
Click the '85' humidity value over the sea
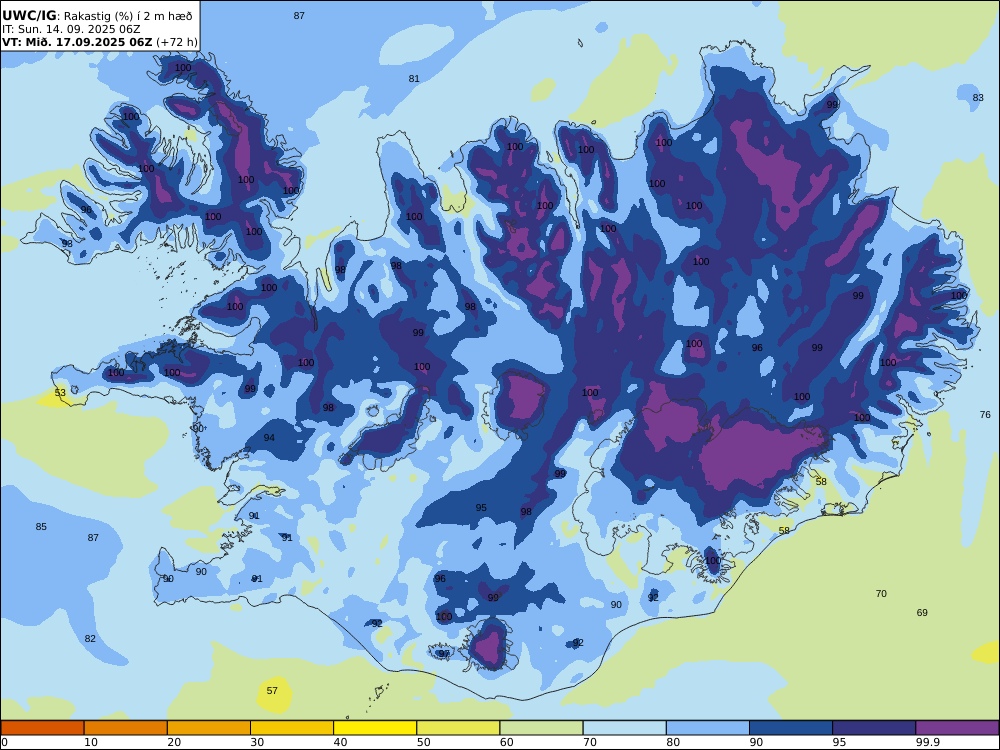[x=41, y=526]
